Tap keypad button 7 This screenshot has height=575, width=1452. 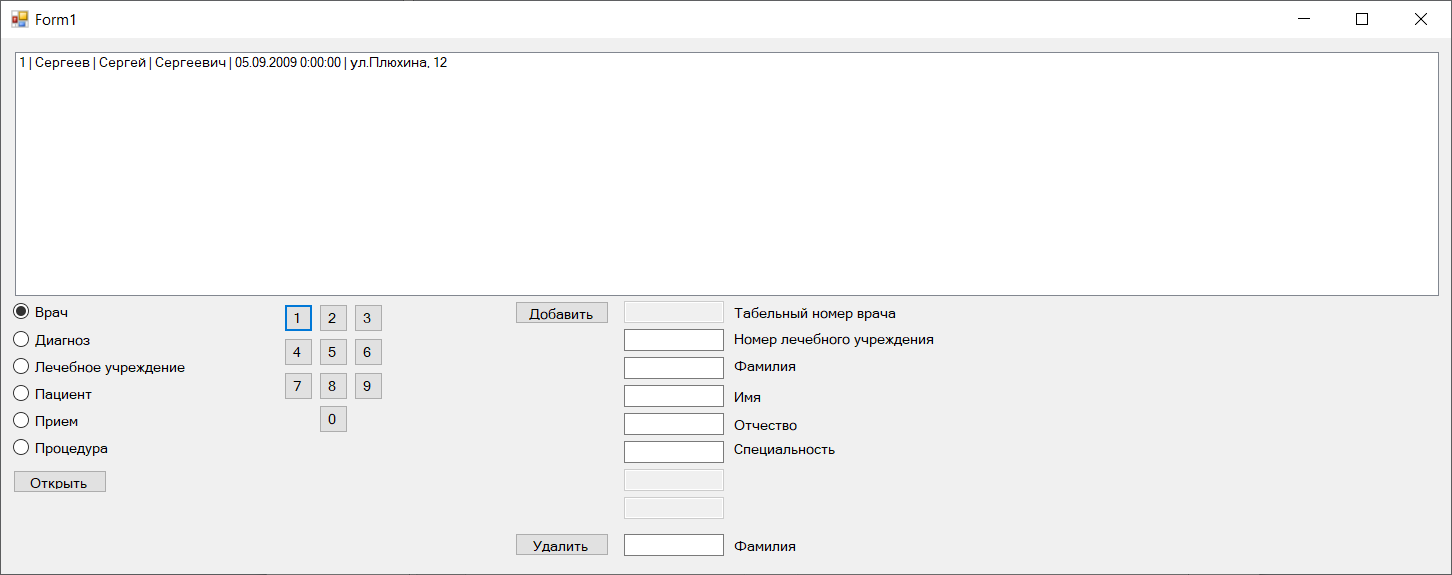(298, 386)
